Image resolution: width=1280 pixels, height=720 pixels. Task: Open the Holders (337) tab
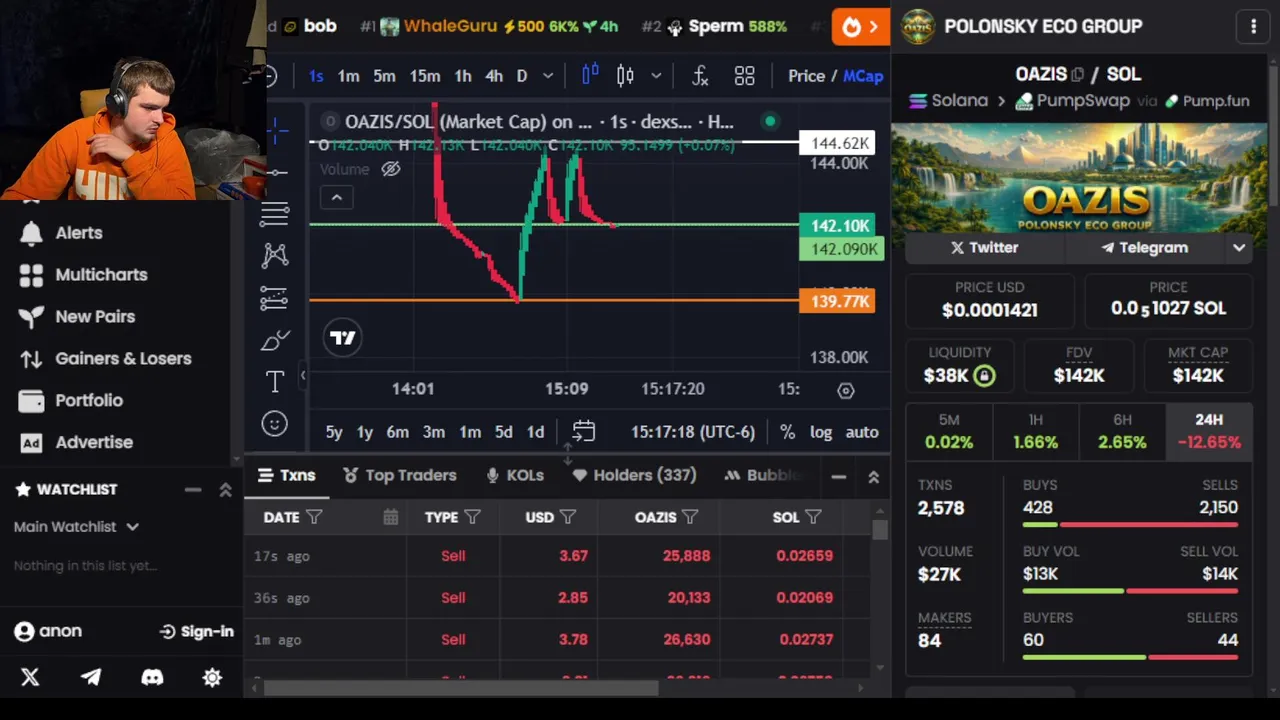pos(634,476)
